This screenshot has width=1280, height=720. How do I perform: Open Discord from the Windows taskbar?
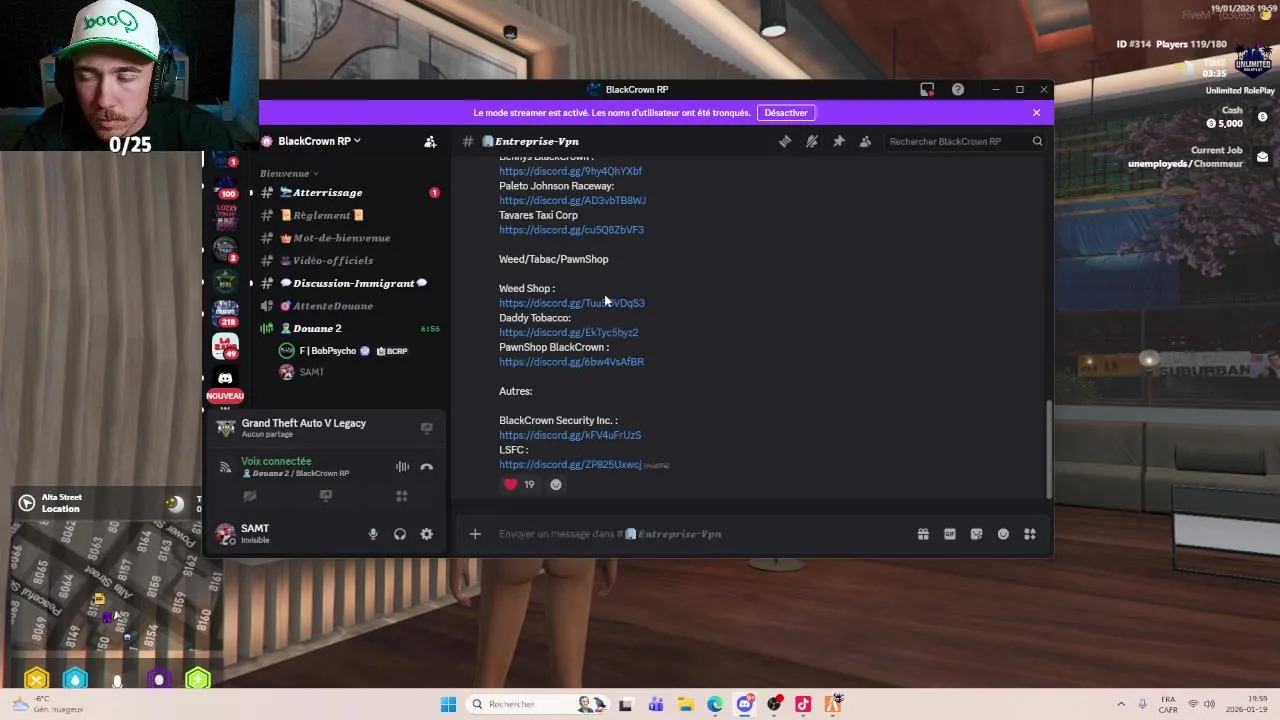pyautogui.click(x=745, y=704)
